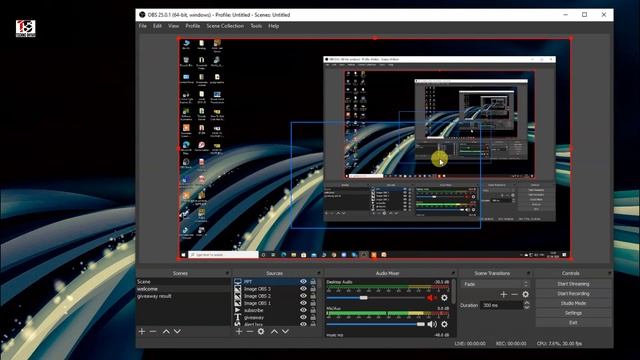This screenshot has height=360, width=640.
Task: Mute Mic/Aux via its speaker icon
Action: pyautogui.click(x=431, y=324)
